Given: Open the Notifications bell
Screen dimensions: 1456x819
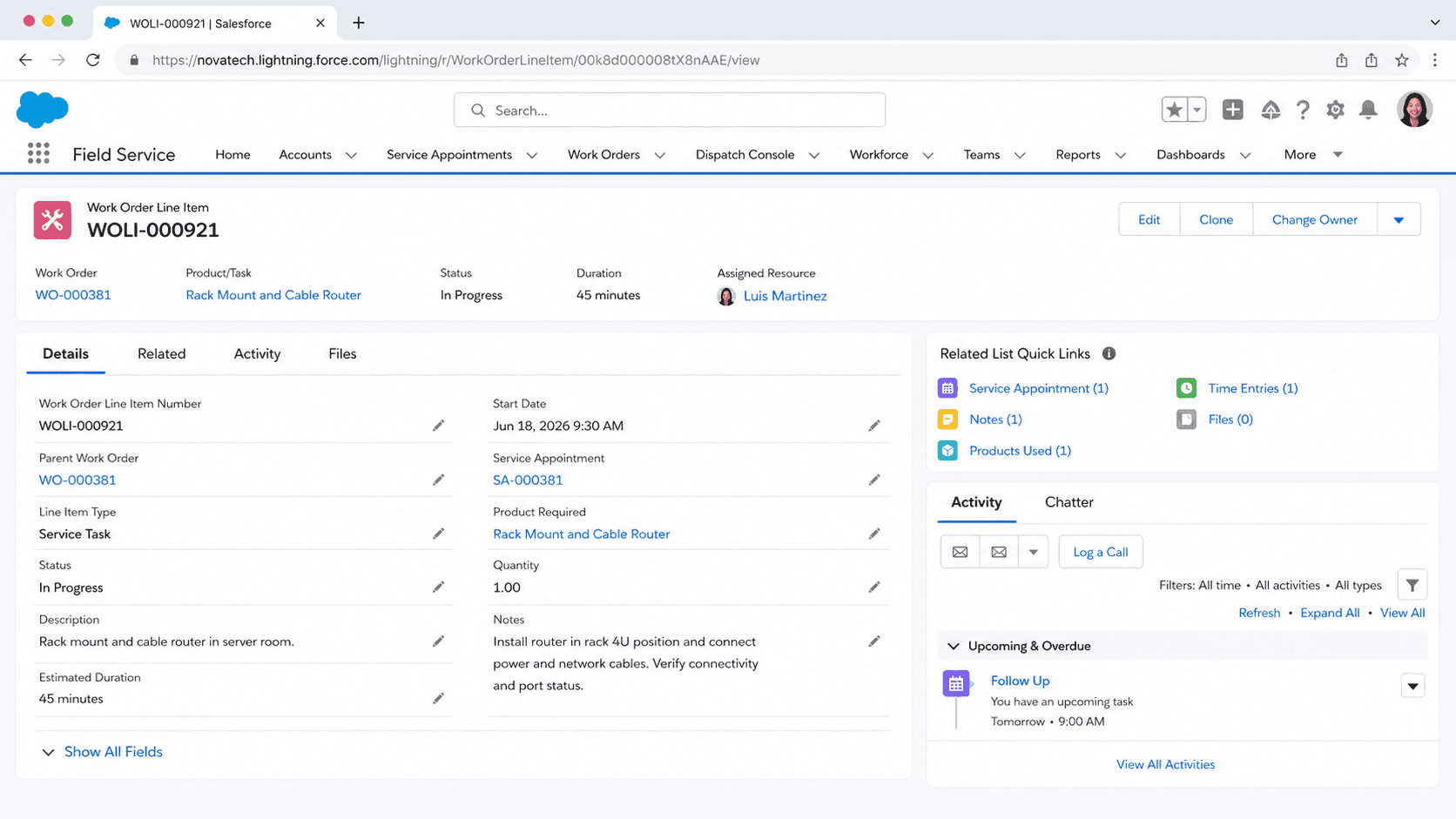Looking at the screenshot, I should pos(1368,110).
